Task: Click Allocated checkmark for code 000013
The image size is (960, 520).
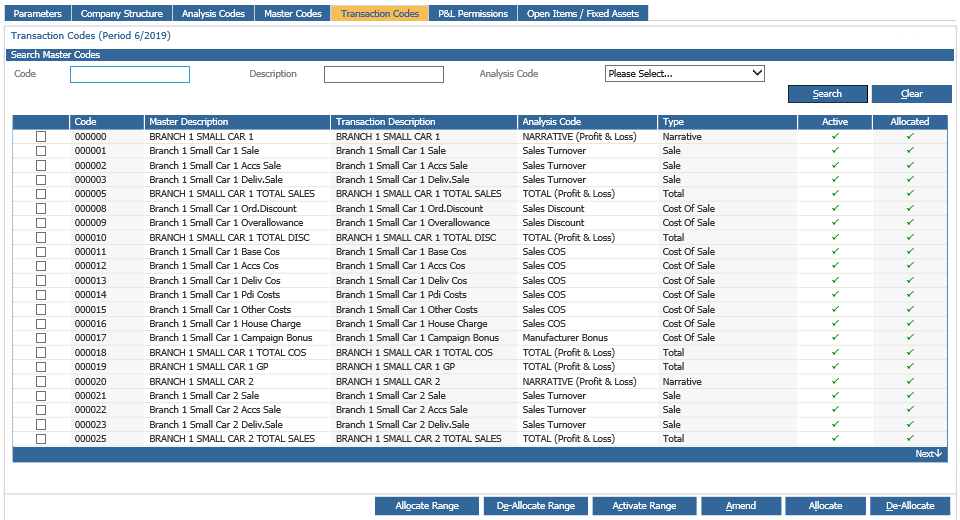Action: pos(910,280)
